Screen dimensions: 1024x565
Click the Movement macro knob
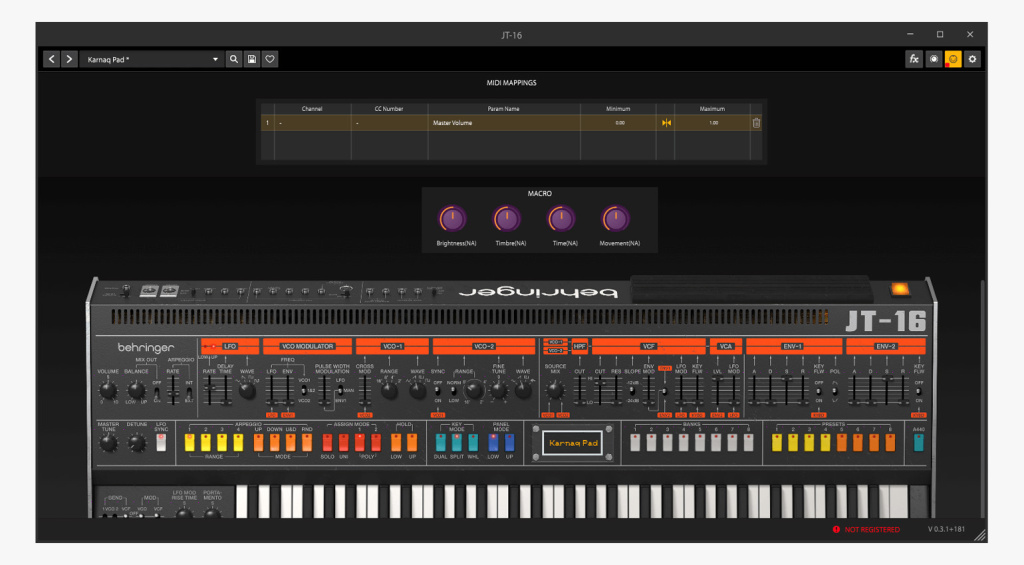(615, 219)
